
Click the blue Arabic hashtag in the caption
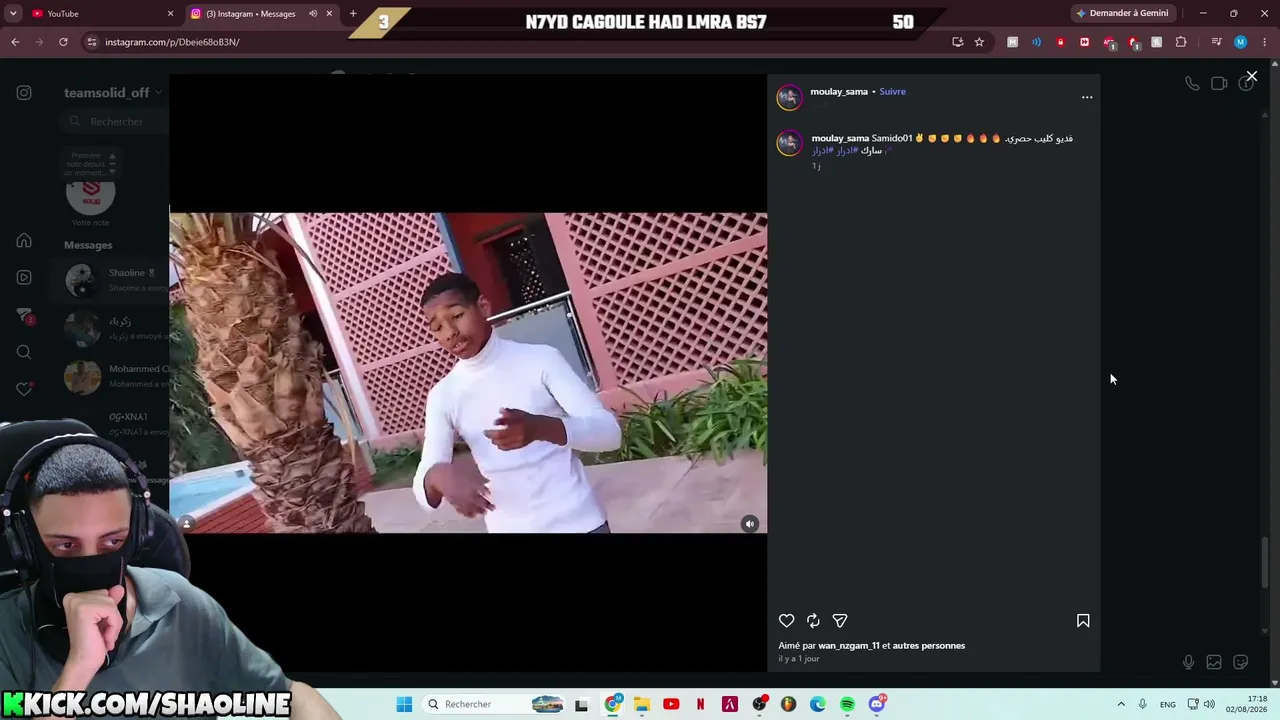pos(835,151)
